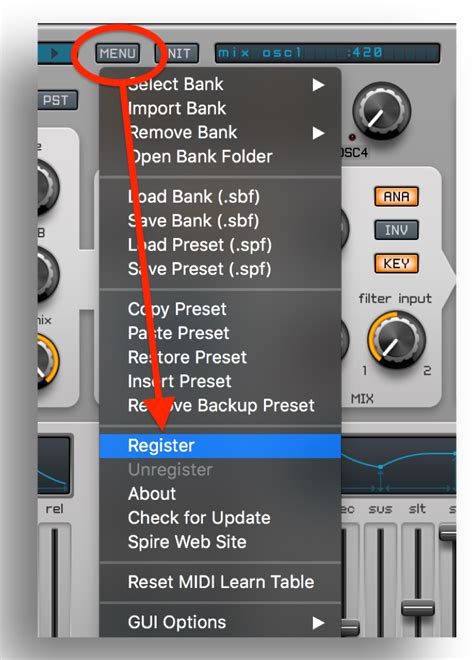This screenshot has width=474, height=660.
Task: Click the PST button
Action: (58, 100)
